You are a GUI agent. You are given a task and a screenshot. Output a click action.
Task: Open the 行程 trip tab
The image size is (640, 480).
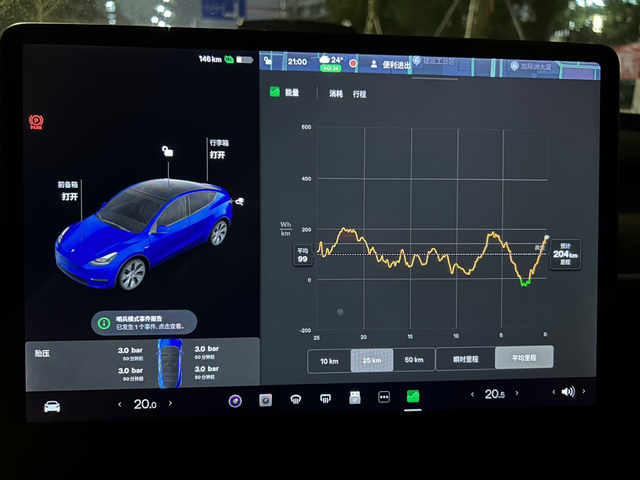pos(359,94)
